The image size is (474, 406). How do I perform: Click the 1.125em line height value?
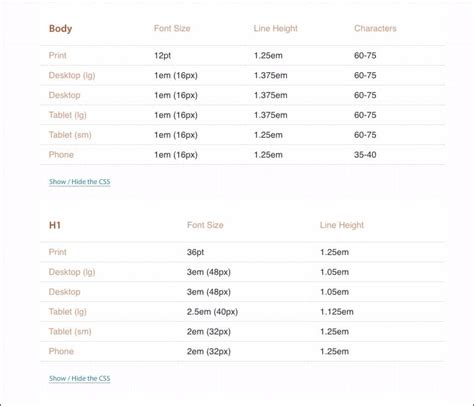point(337,312)
